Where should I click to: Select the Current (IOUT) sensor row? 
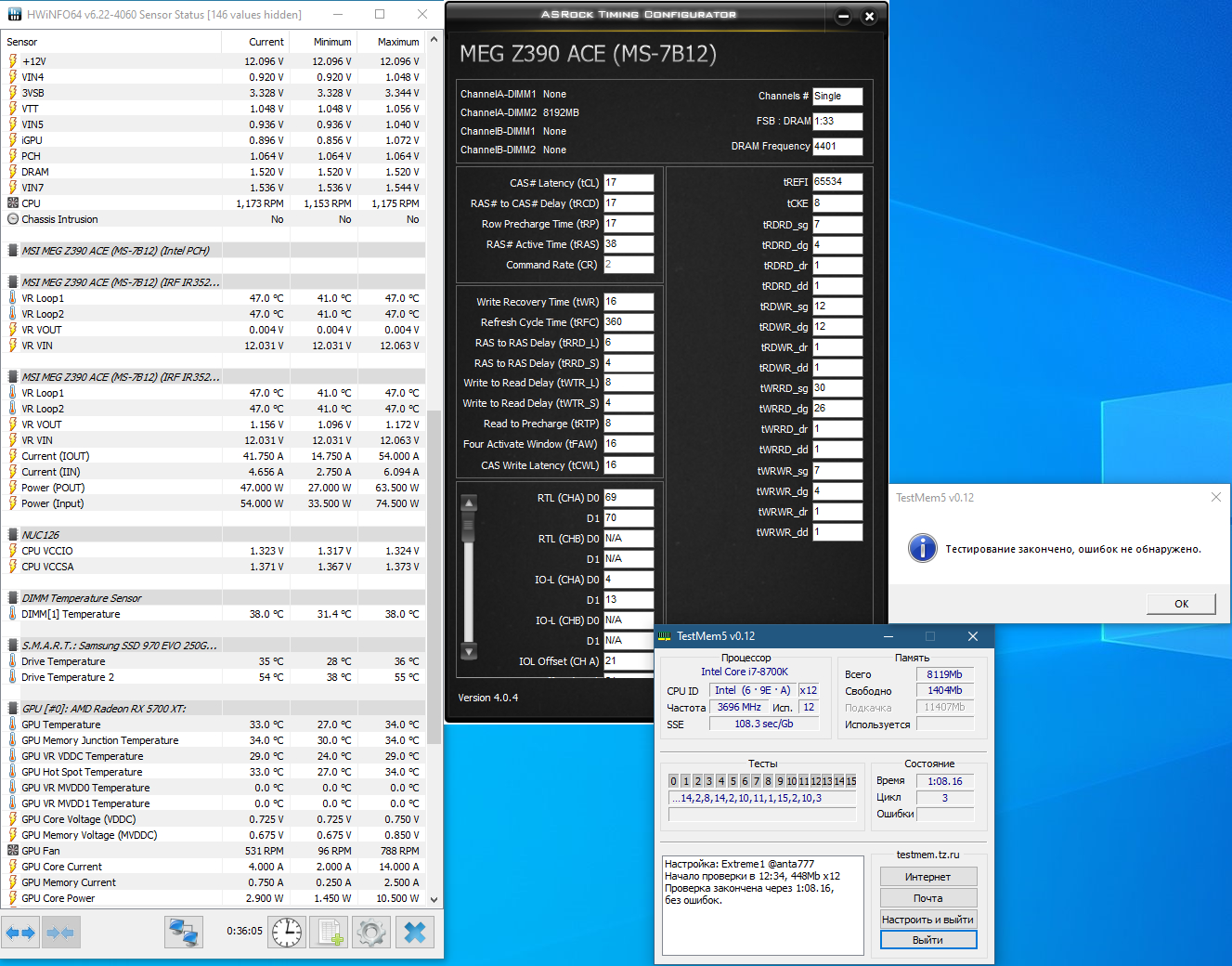[x=214, y=456]
